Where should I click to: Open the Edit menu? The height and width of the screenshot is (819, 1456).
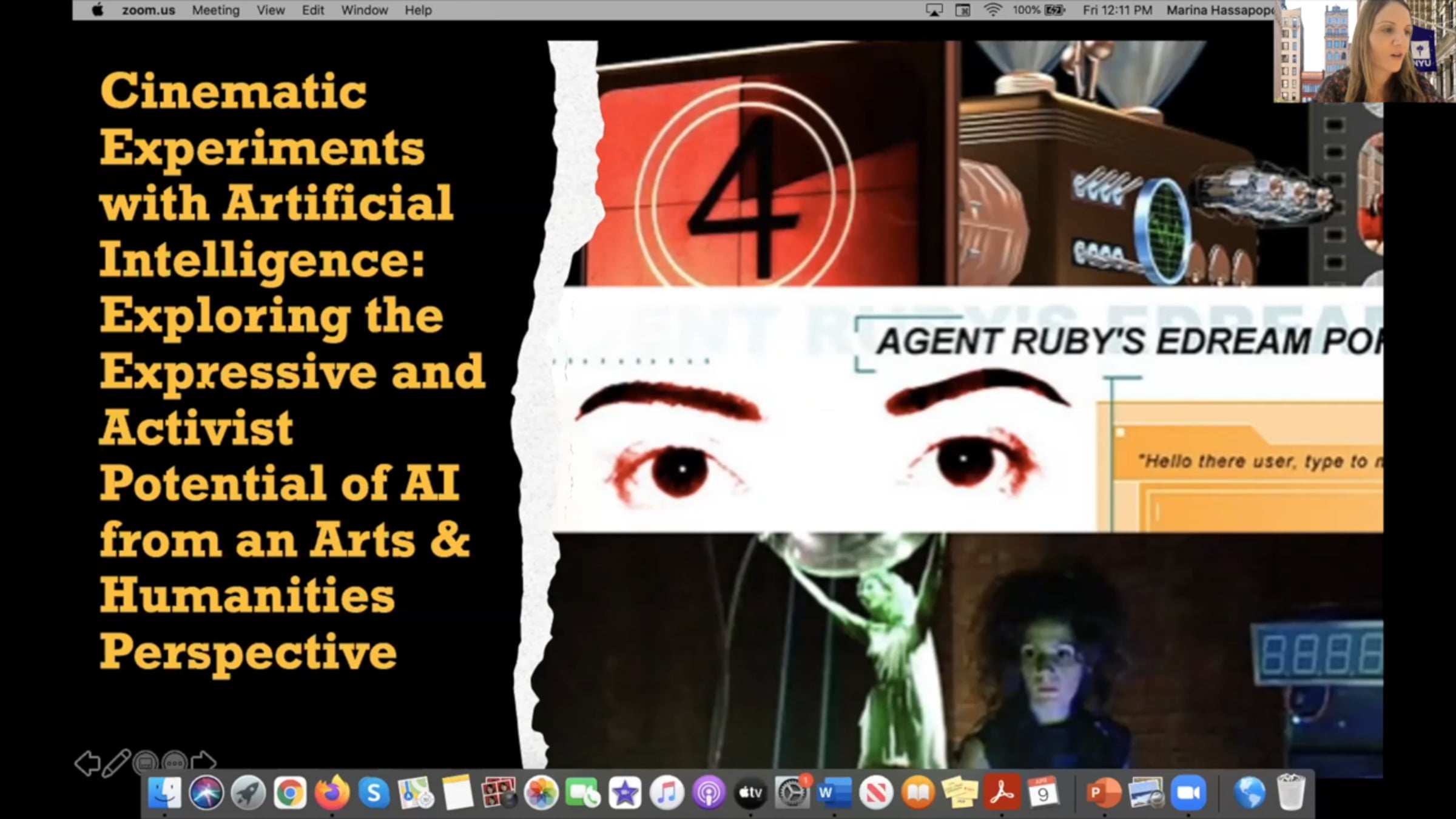[x=313, y=10]
